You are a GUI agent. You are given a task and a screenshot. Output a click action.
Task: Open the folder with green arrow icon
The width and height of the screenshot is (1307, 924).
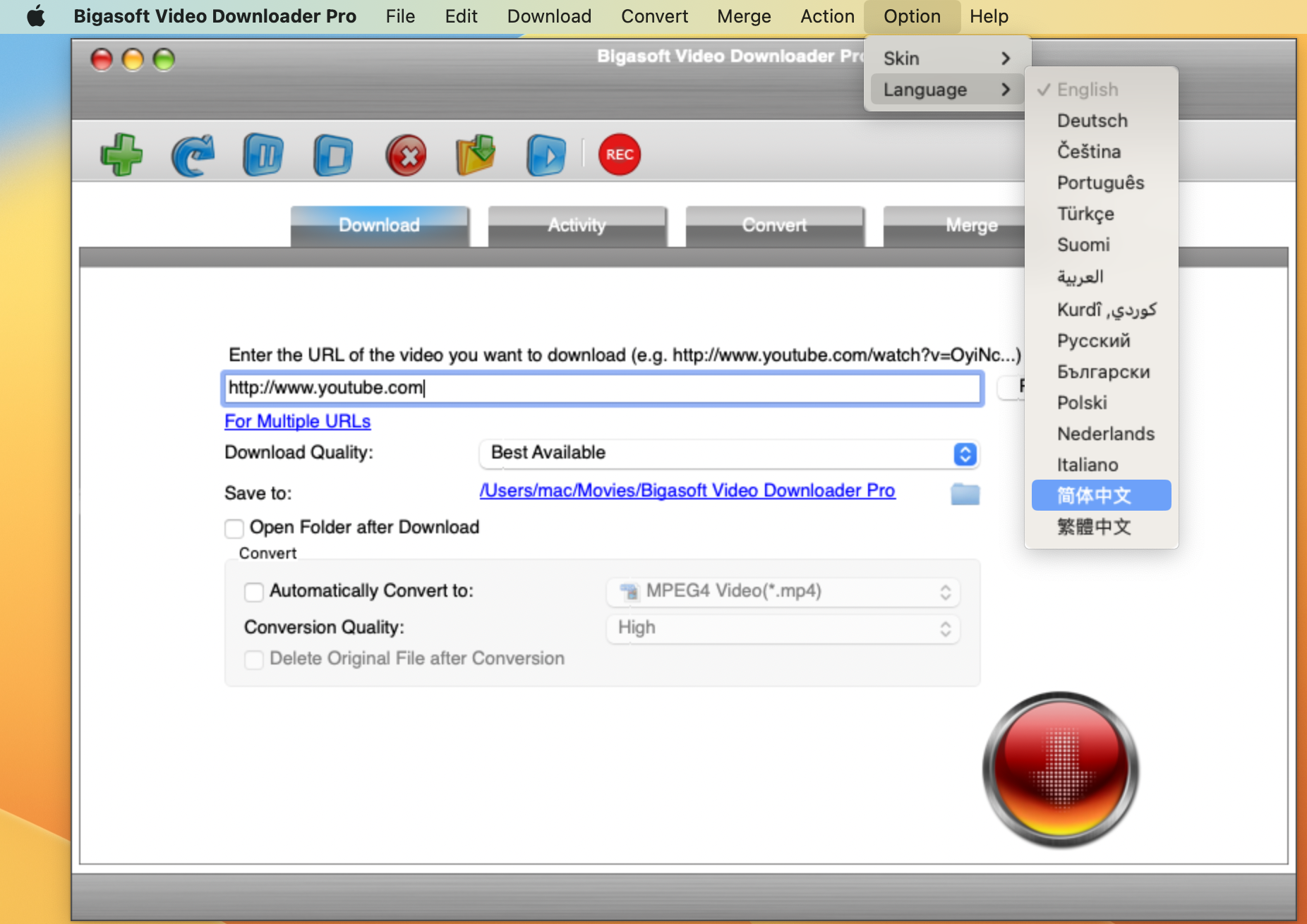[476, 154]
